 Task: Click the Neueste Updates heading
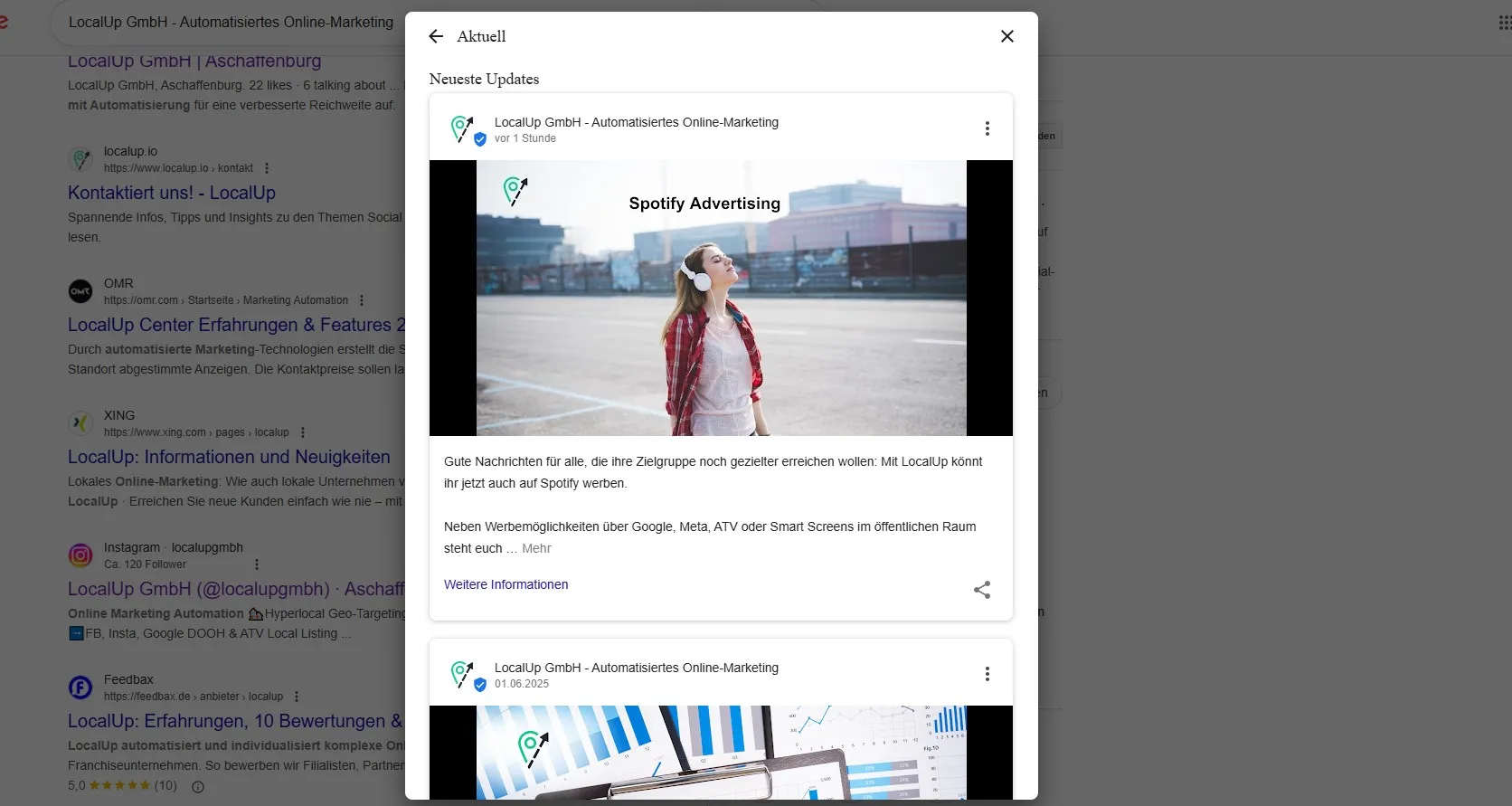[484, 79]
